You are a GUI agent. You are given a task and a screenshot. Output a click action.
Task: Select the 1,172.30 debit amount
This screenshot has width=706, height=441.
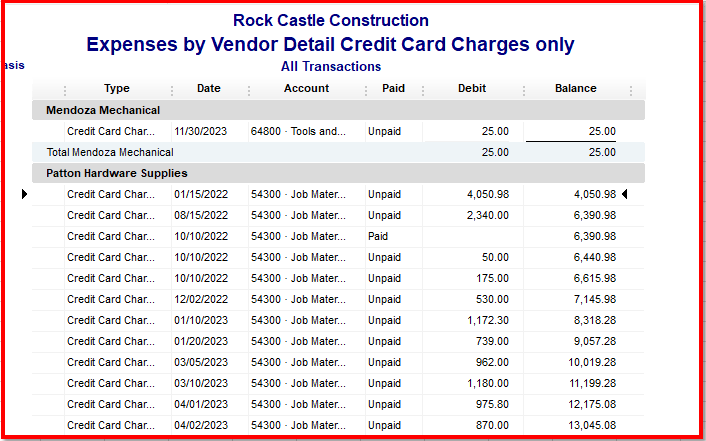coord(488,320)
